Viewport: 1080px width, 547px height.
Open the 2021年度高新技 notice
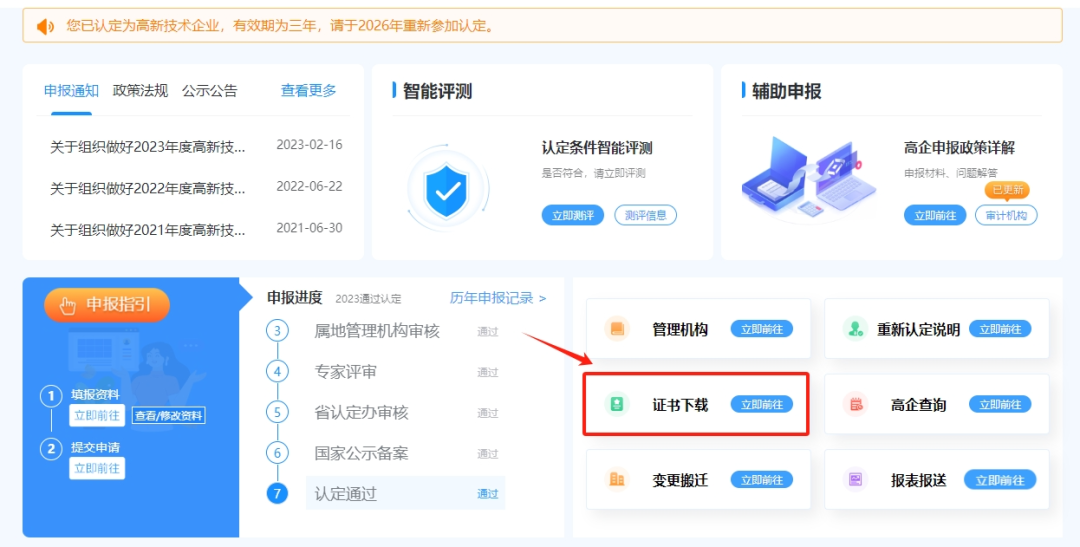click(x=147, y=229)
